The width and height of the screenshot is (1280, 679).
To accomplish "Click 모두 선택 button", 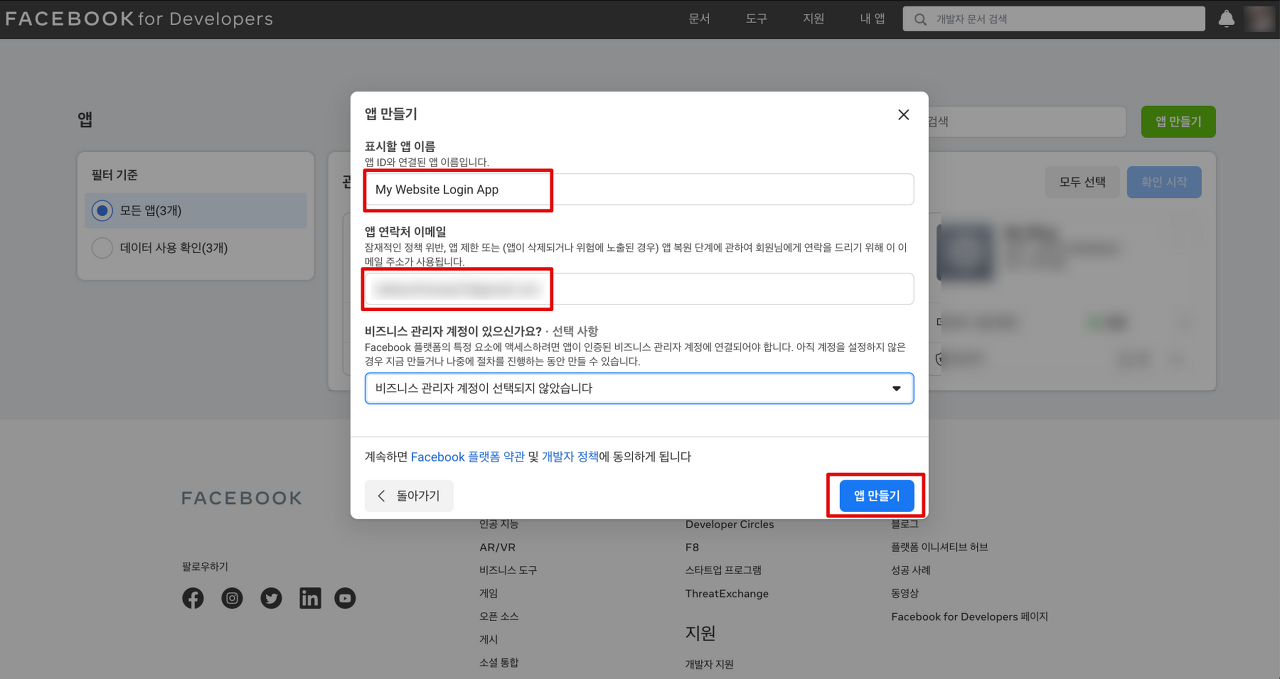I will 1082,182.
